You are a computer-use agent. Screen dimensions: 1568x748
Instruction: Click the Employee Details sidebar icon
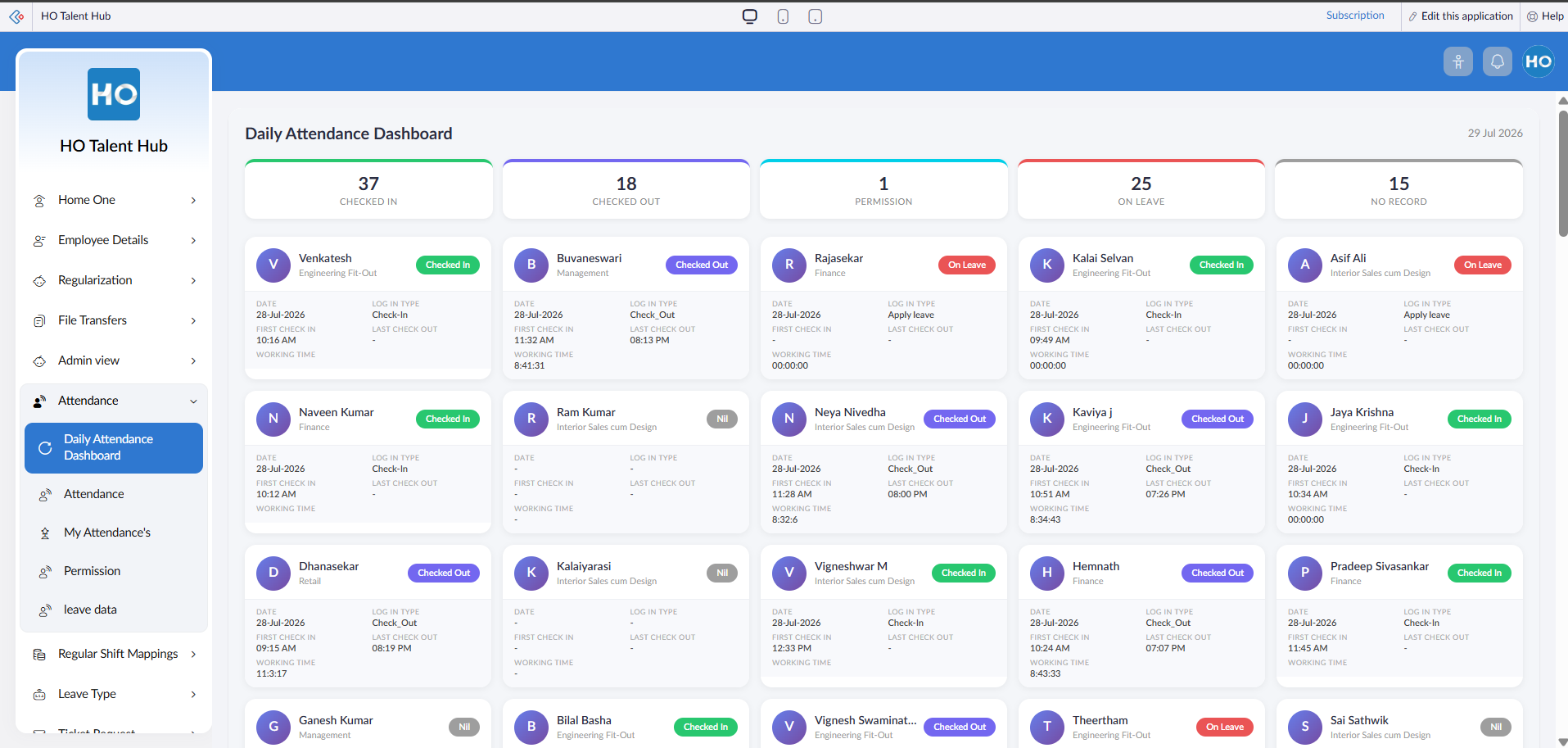pos(39,241)
